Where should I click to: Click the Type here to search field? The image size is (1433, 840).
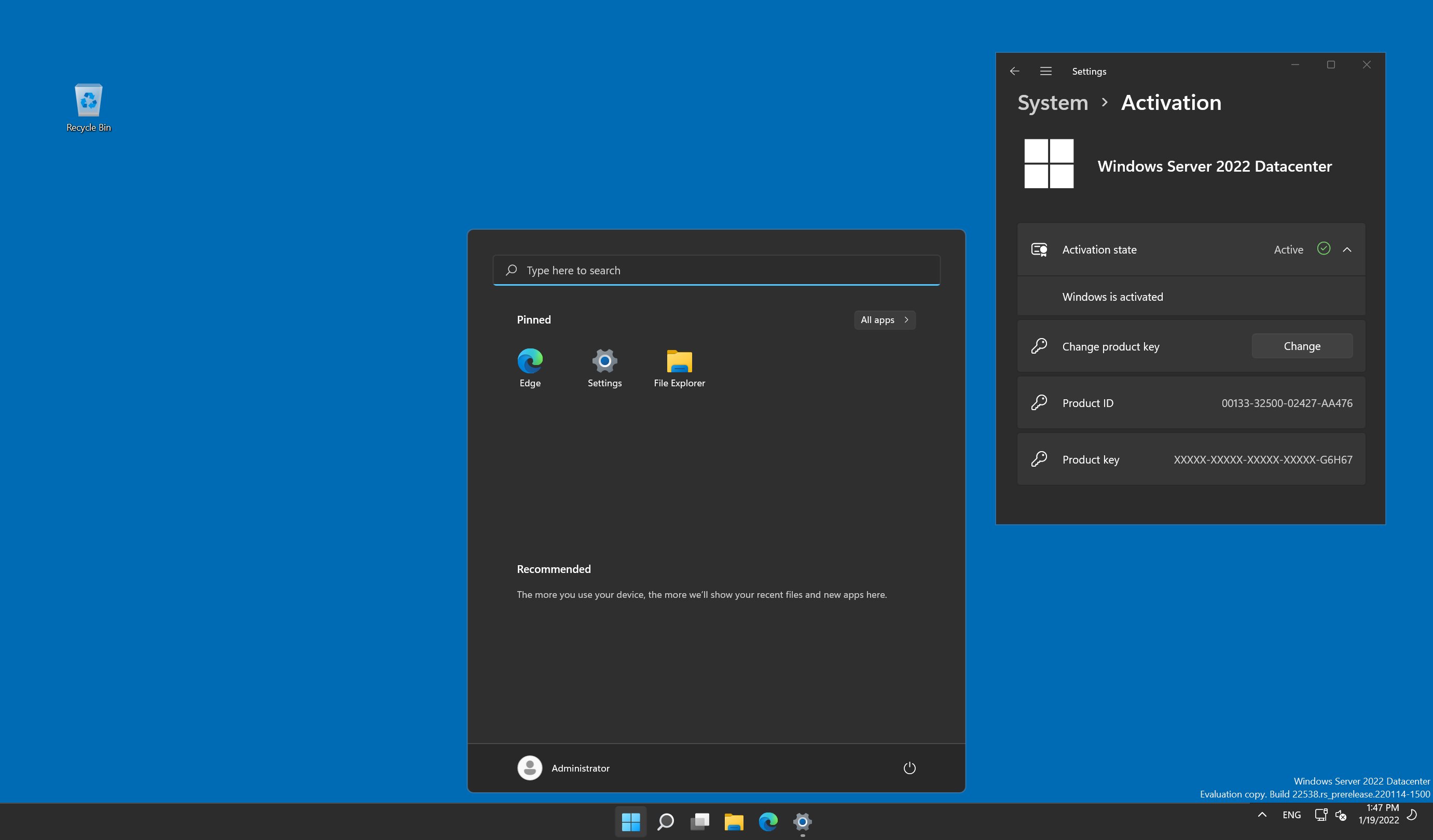point(715,270)
